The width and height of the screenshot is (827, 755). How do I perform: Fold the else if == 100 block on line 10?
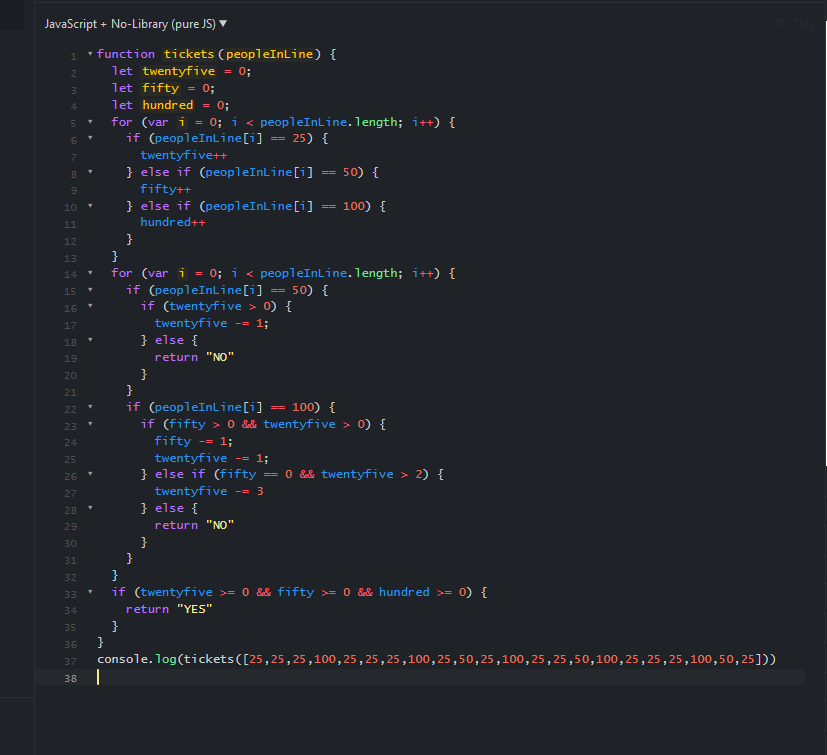click(90, 206)
